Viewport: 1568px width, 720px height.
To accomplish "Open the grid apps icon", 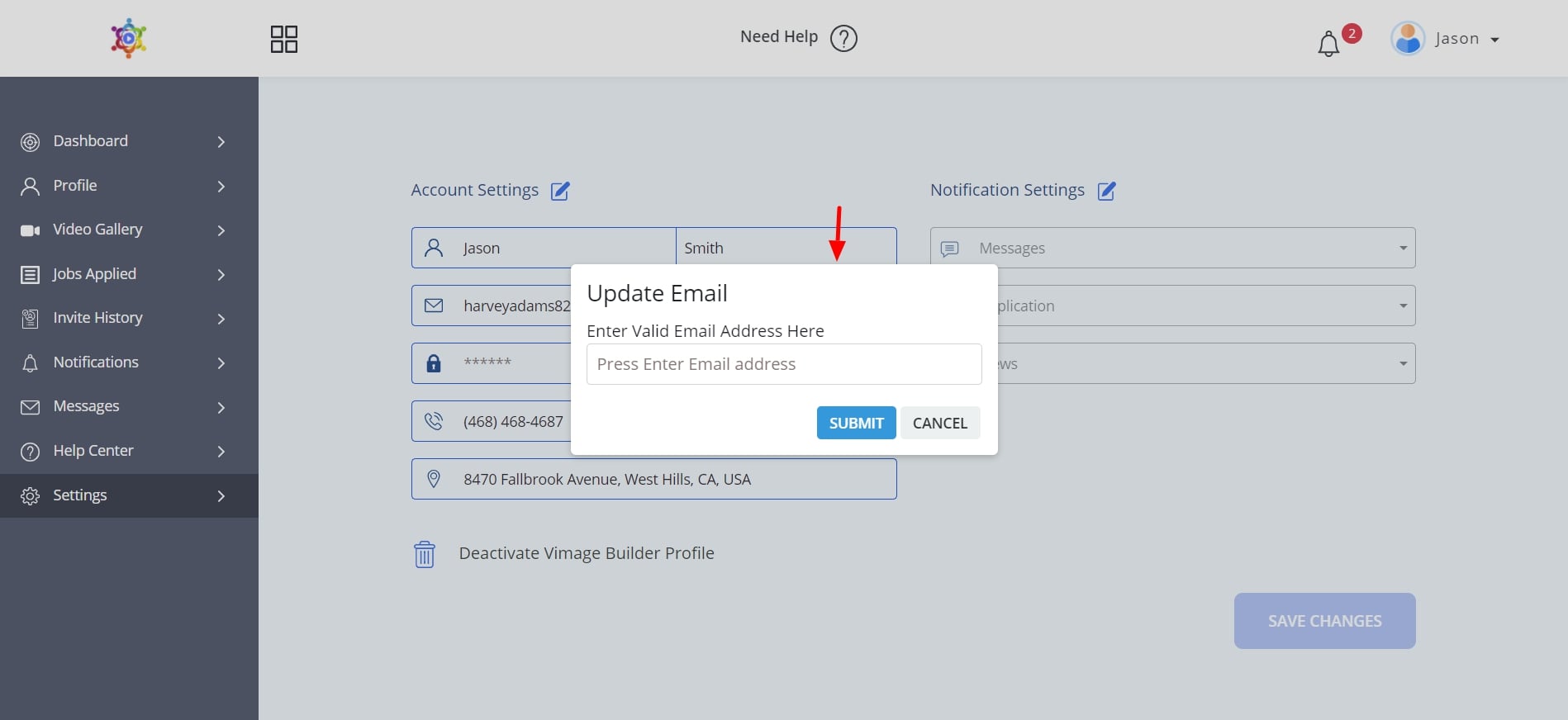I will (x=283, y=39).
